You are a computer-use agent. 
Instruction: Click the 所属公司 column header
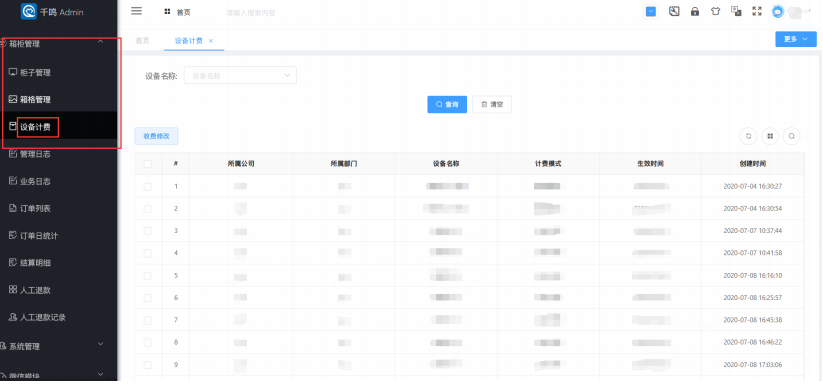tap(241, 164)
